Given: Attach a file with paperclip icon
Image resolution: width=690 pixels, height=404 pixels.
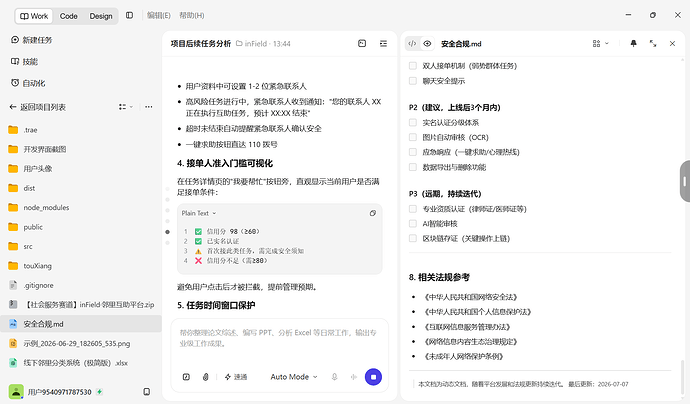Looking at the screenshot, I should [206, 377].
